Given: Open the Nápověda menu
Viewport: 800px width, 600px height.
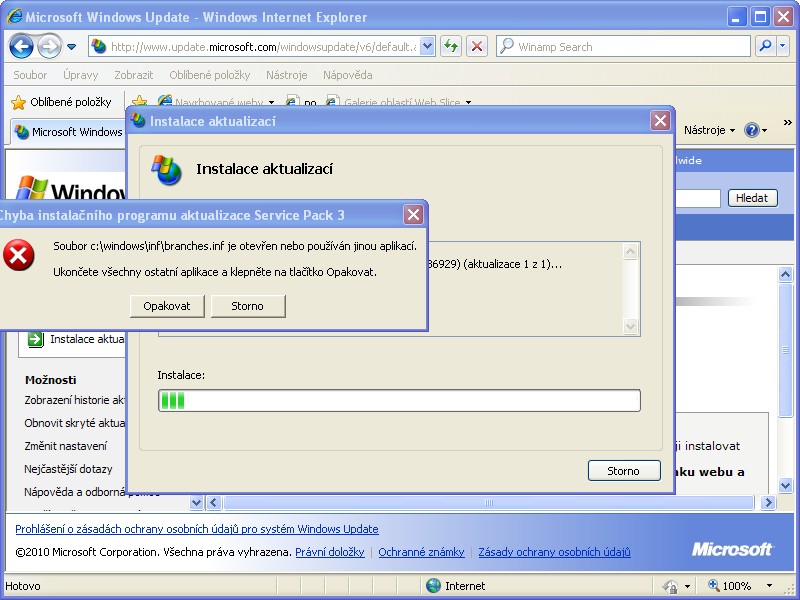Looking at the screenshot, I should pyautogui.click(x=347, y=75).
